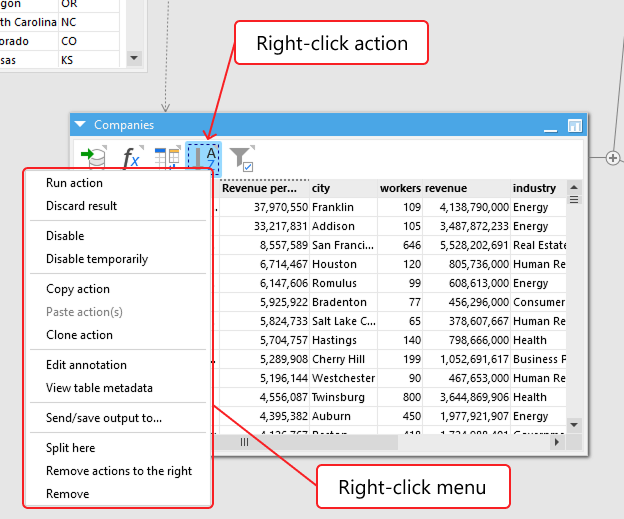
Task: Click the Revenue per... column header
Action: point(264,188)
